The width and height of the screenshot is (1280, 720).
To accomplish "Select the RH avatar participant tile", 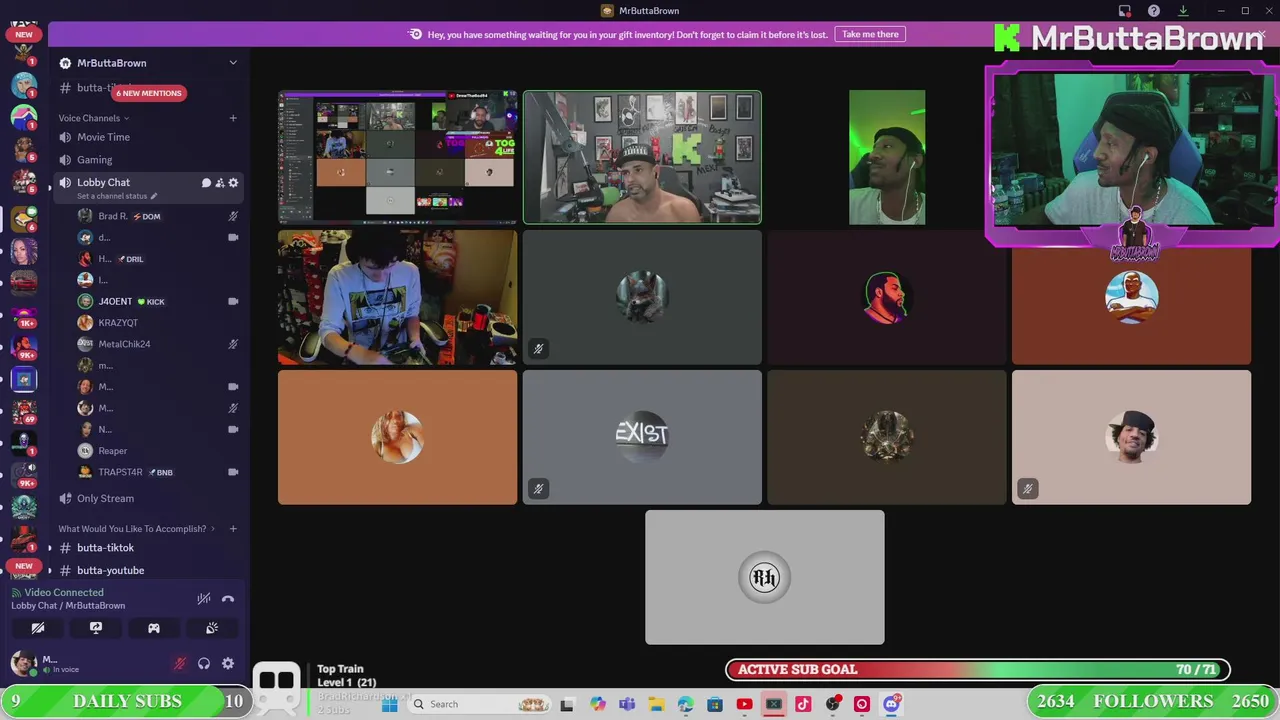I will click(765, 577).
